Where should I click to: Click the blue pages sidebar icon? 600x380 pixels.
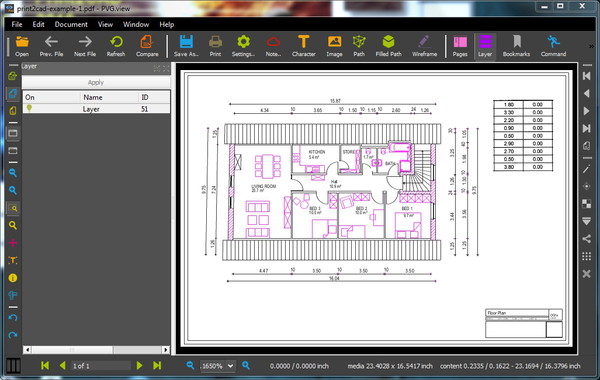(13, 93)
